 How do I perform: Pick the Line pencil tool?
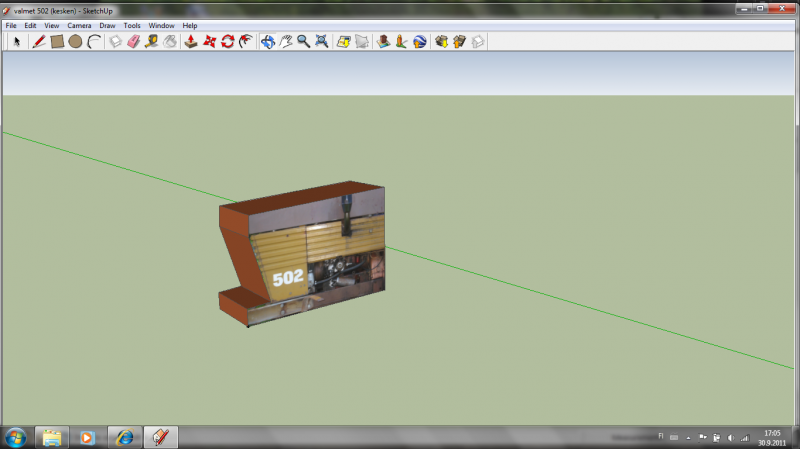(x=39, y=41)
